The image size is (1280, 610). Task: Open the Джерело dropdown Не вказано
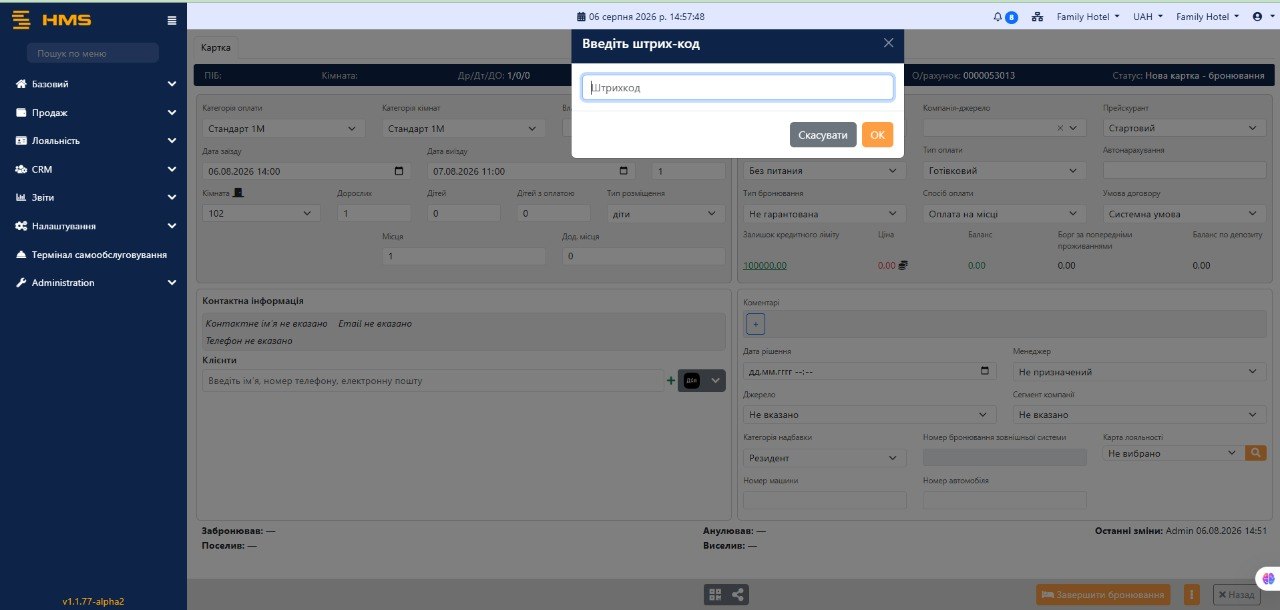click(870, 414)
